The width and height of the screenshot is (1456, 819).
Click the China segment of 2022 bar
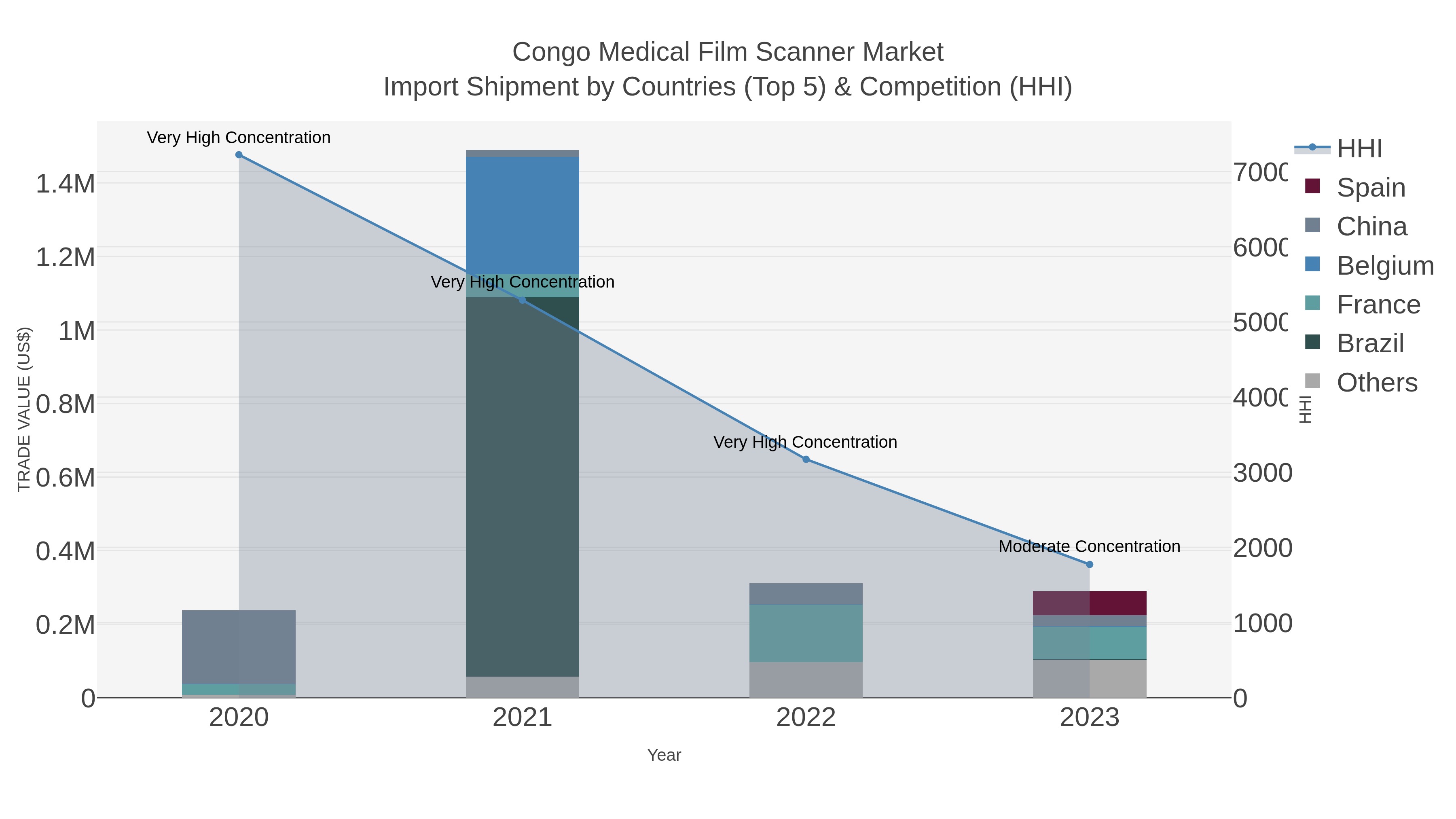point(806,594)
